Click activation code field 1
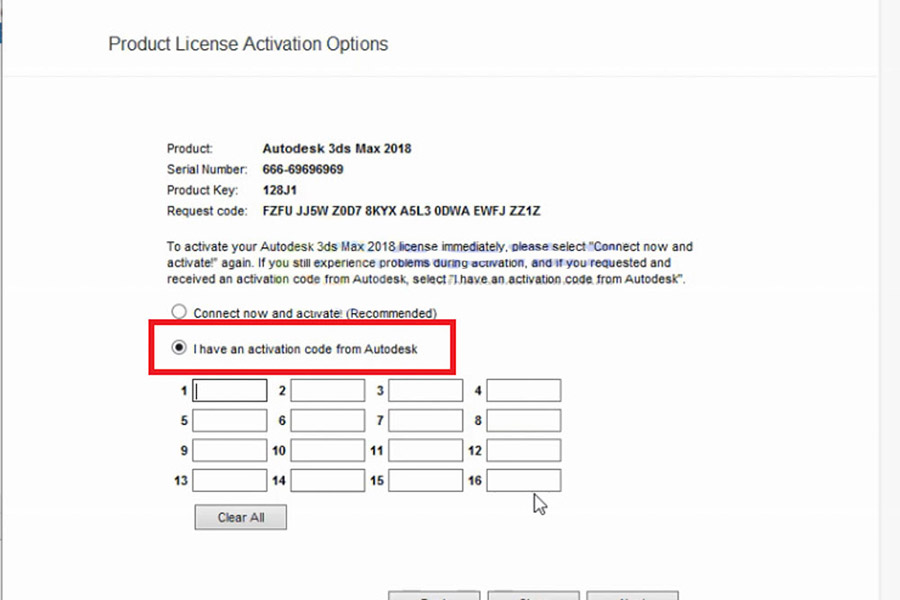 230,391
